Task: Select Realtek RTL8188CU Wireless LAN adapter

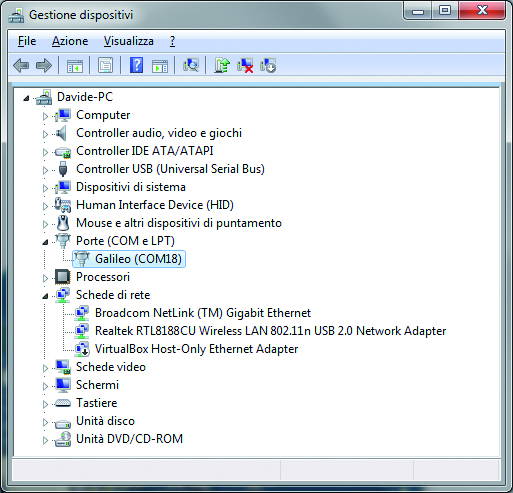Action: [270, 331]
